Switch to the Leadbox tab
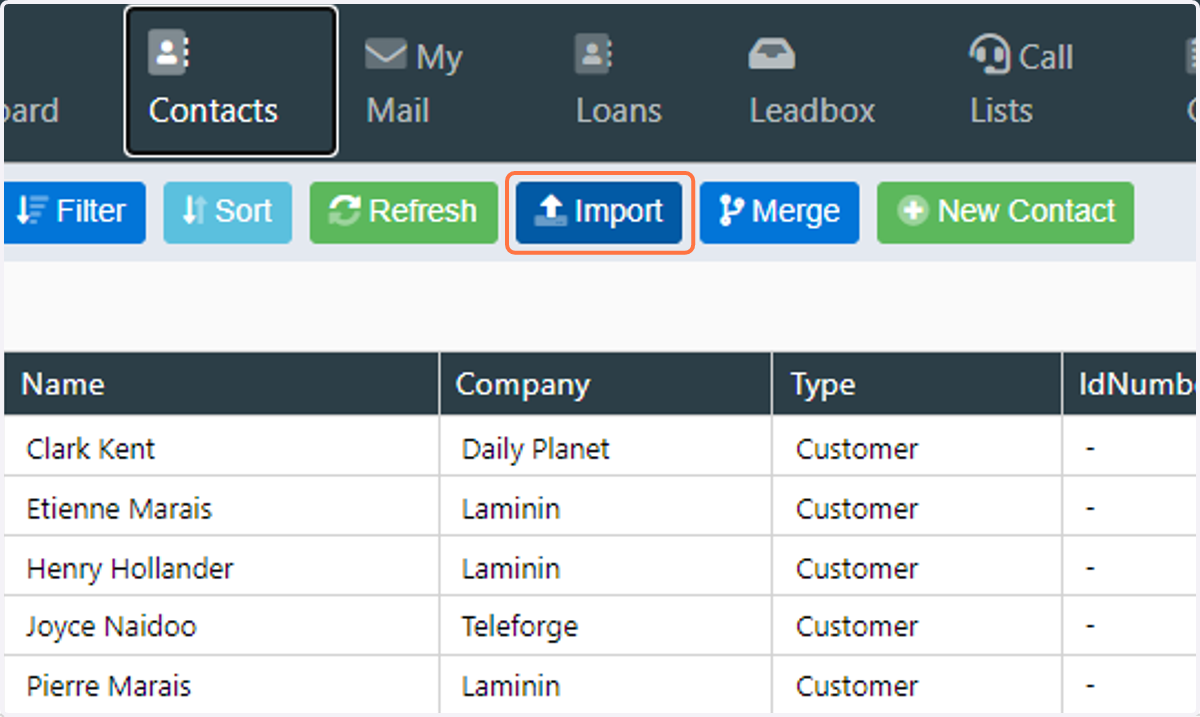 point(812,82)
